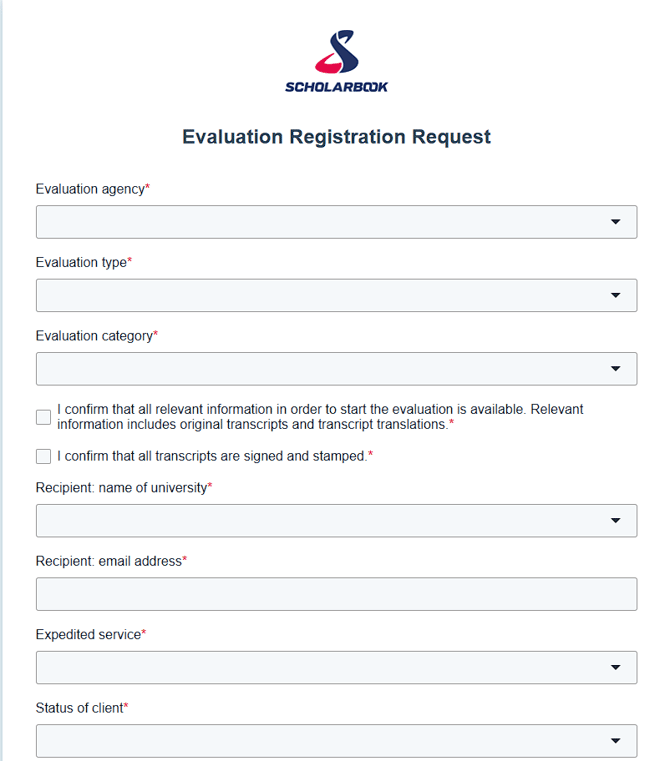Viewport: 670px width, 761px height.
Task: Tick the transcripts signed and stamped checkbox
Action: click(x=43, y=456)
